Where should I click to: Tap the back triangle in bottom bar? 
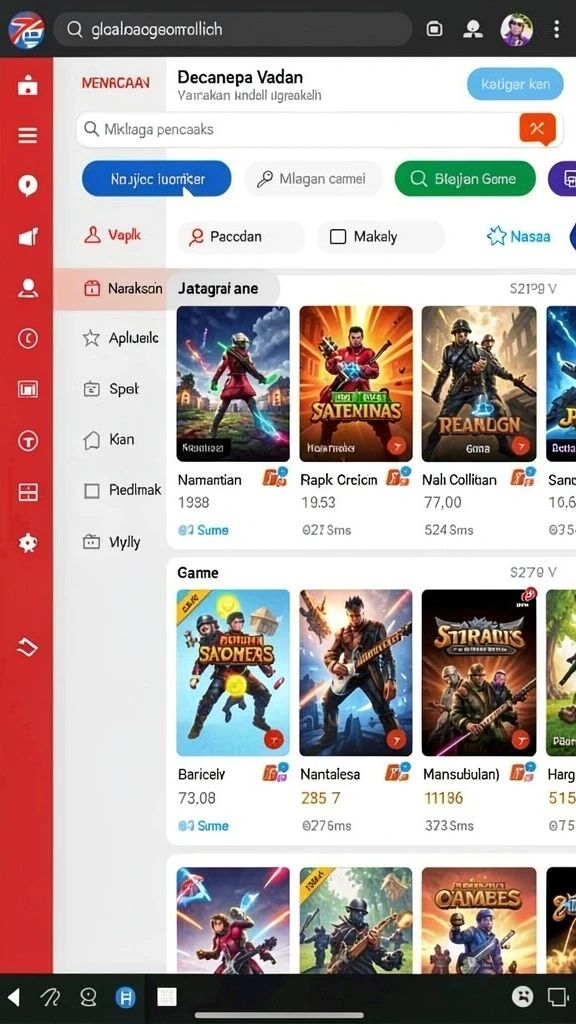click(x=13, y=997)
